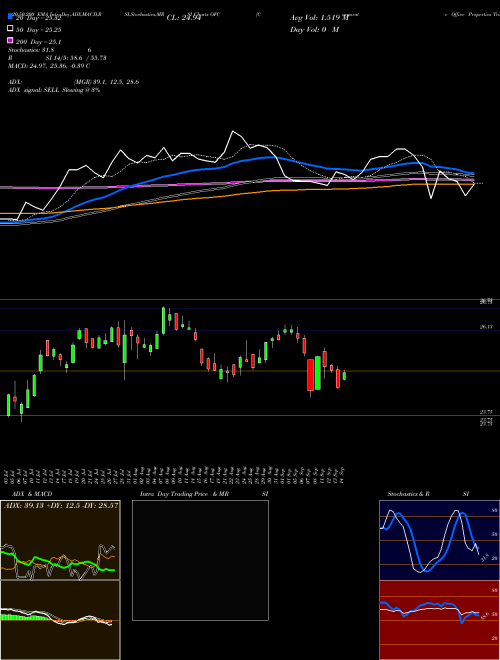Open the empty Intra Day Trading Price panel
The image size is (500, 660).
click(200, 560)
